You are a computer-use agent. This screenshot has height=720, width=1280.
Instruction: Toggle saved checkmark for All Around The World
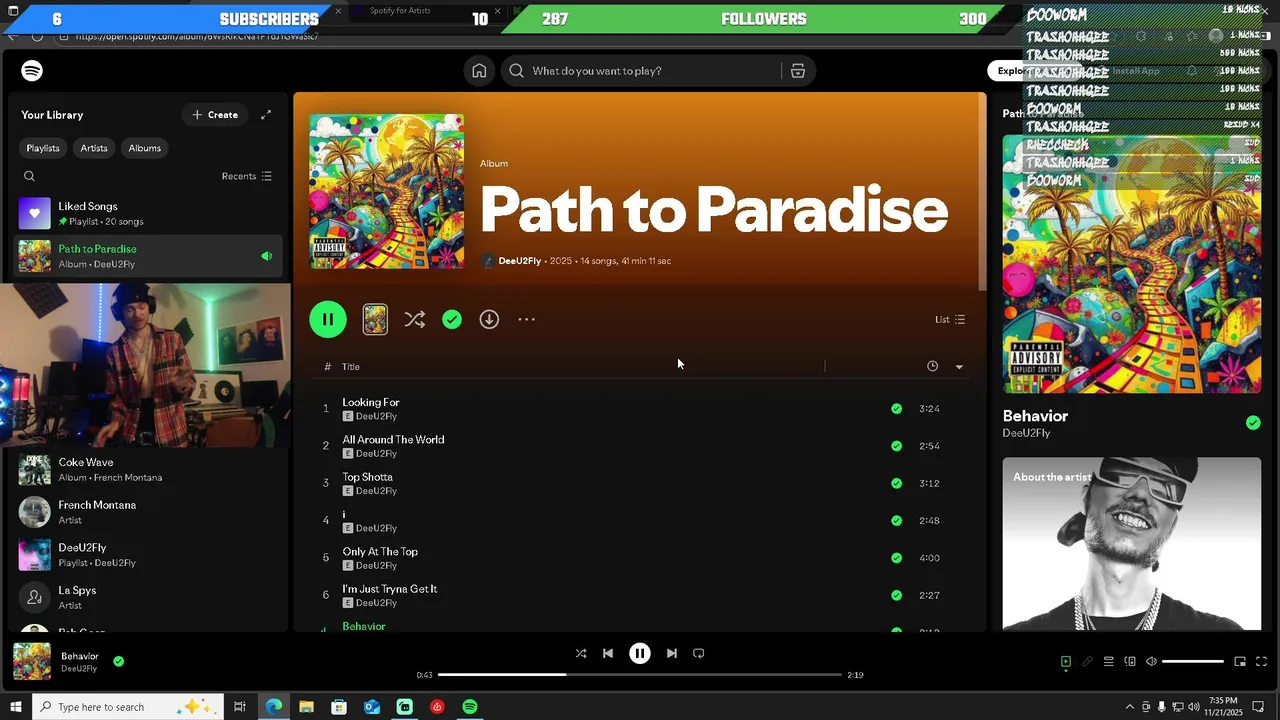tap(896, 446)
